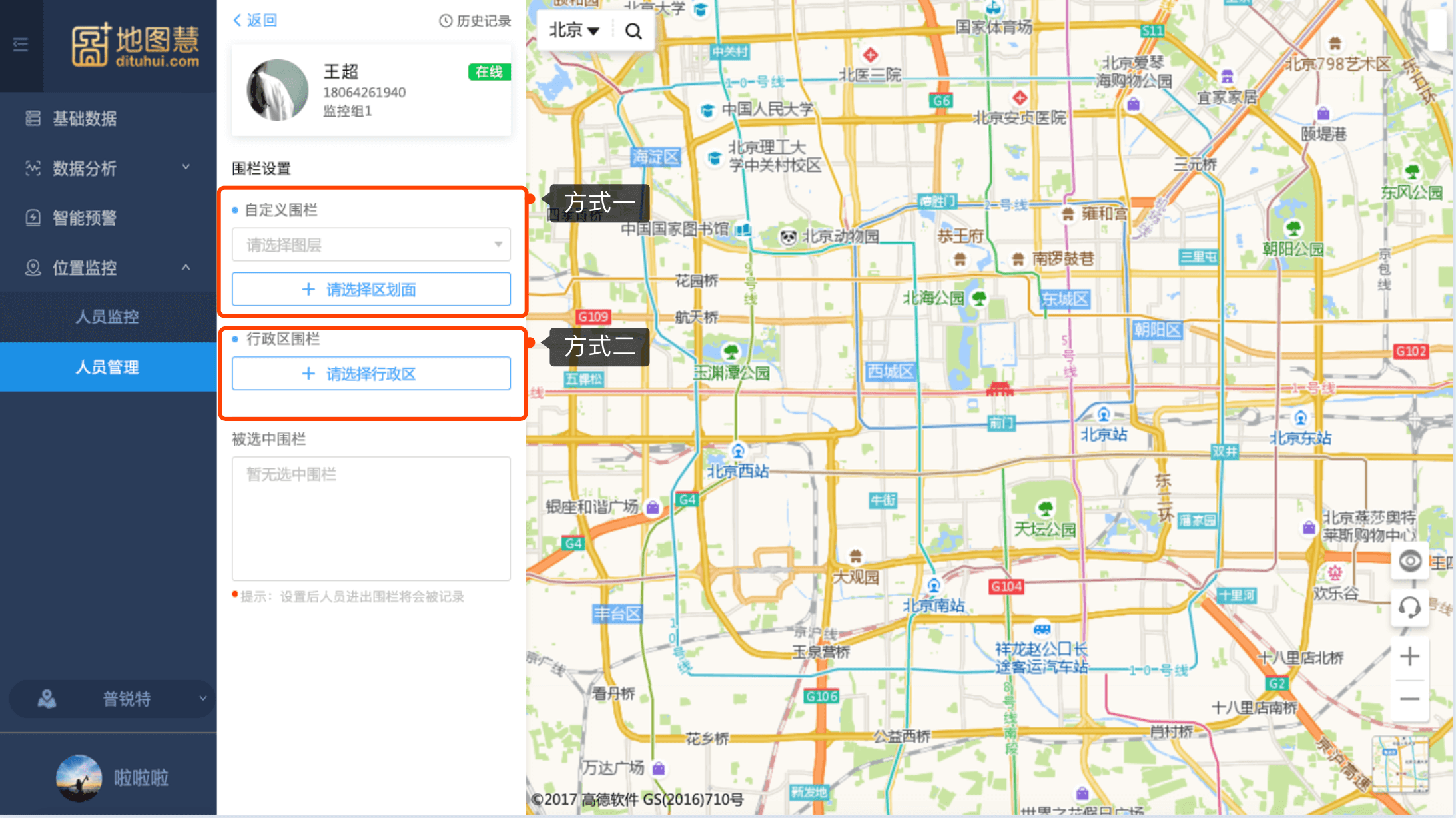Click the map search magnifier icon
The image size is (1456, 818).
pyautogui.click(x=633, y=31)
